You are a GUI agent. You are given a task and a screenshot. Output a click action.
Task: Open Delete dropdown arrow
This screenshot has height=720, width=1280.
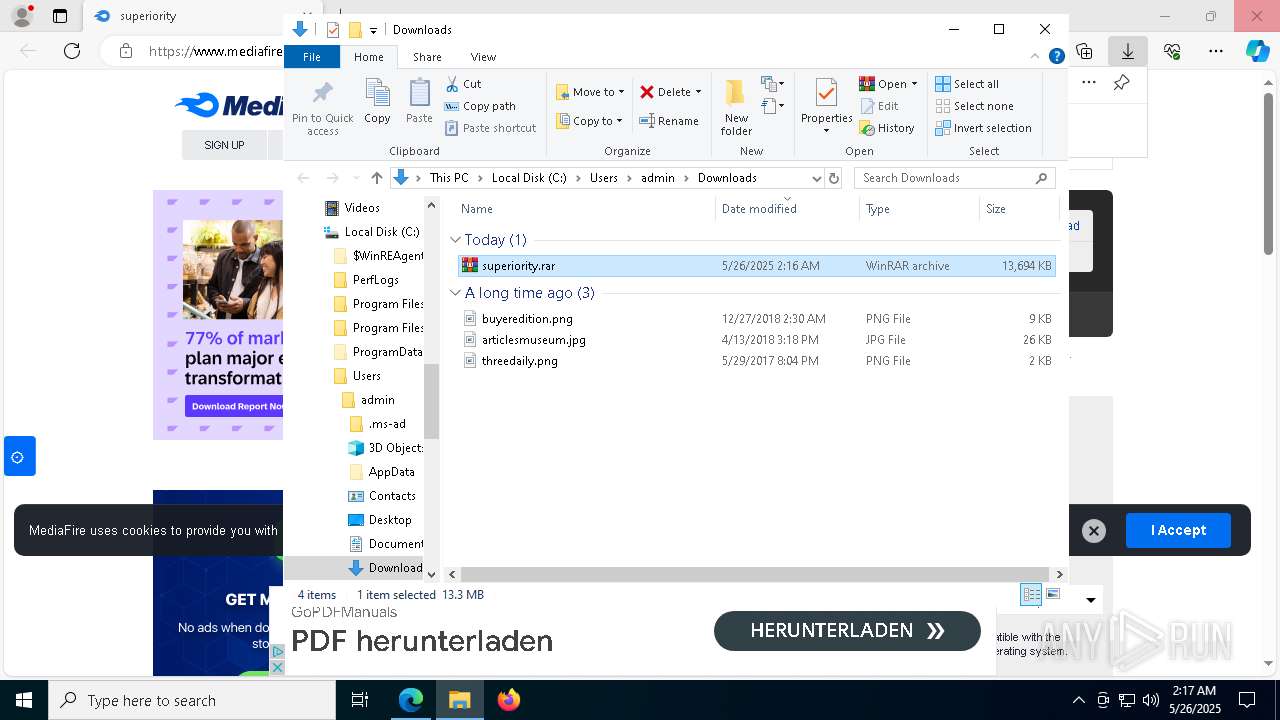698,92
